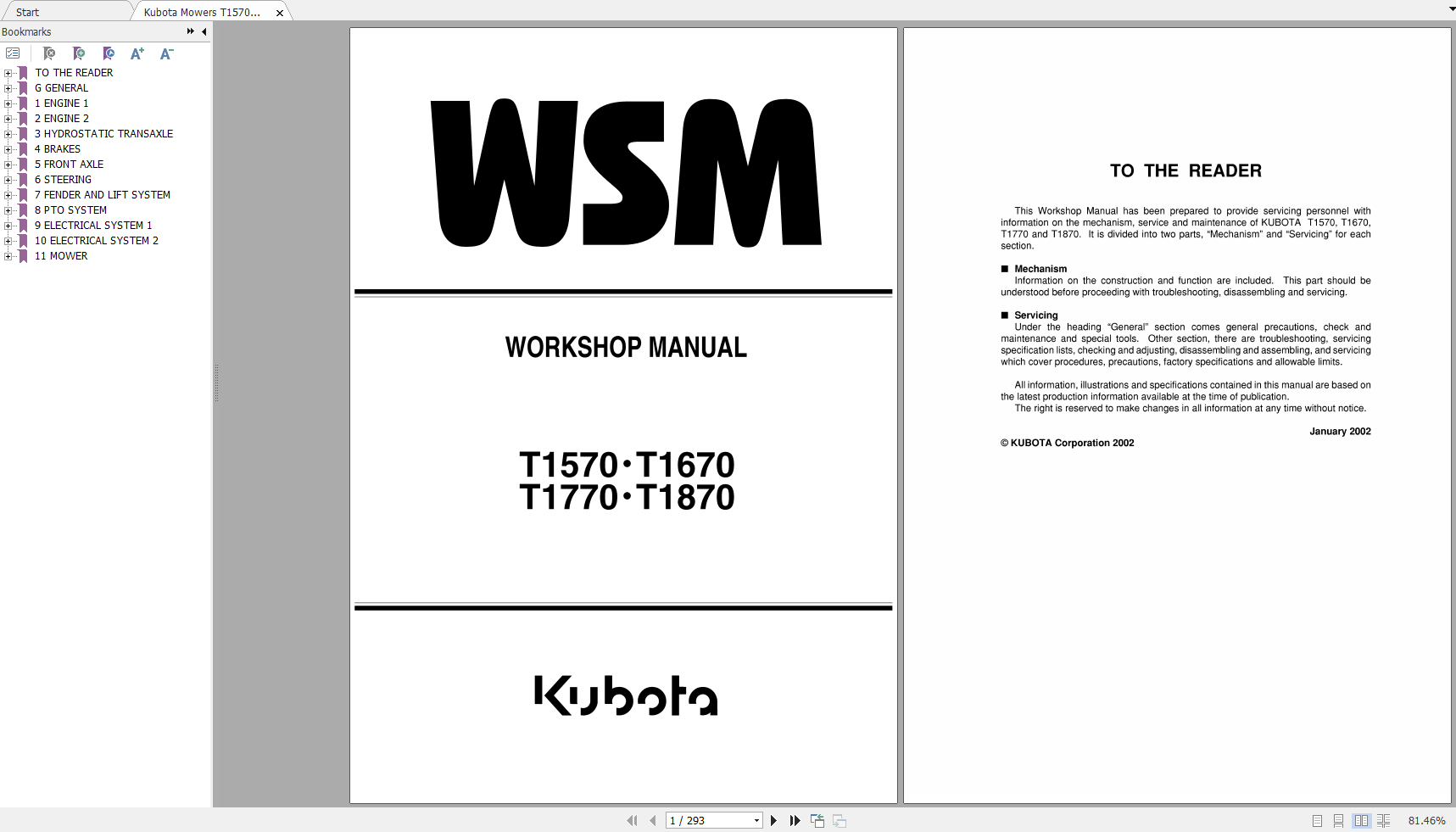Click the panel splitter handle
Screen dimensions: 1456x832
point(216,383)
